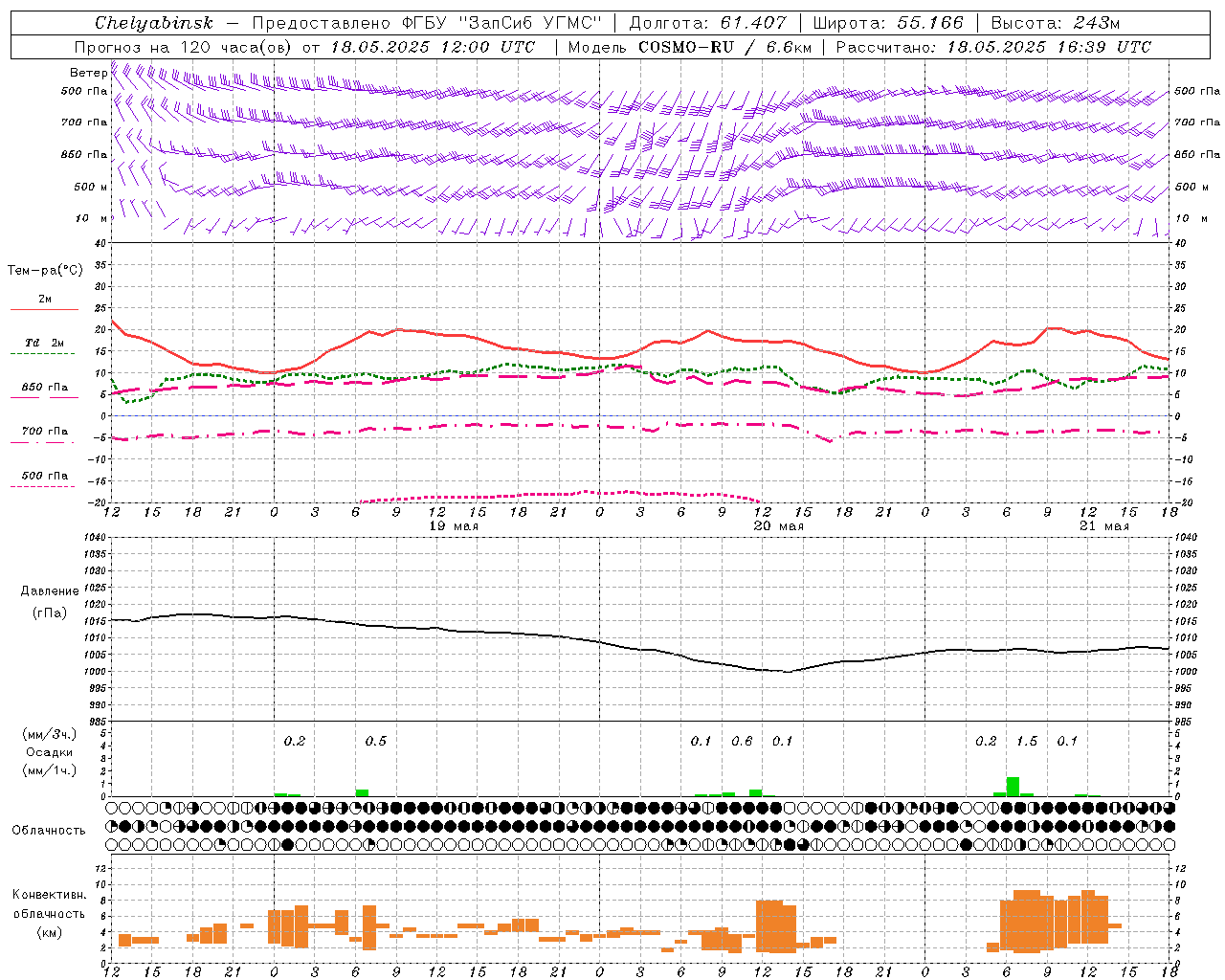The height and width of the screenshot is (980, 1225).
Task: Click the '20 мая' date label
Action: pos(779,526)
